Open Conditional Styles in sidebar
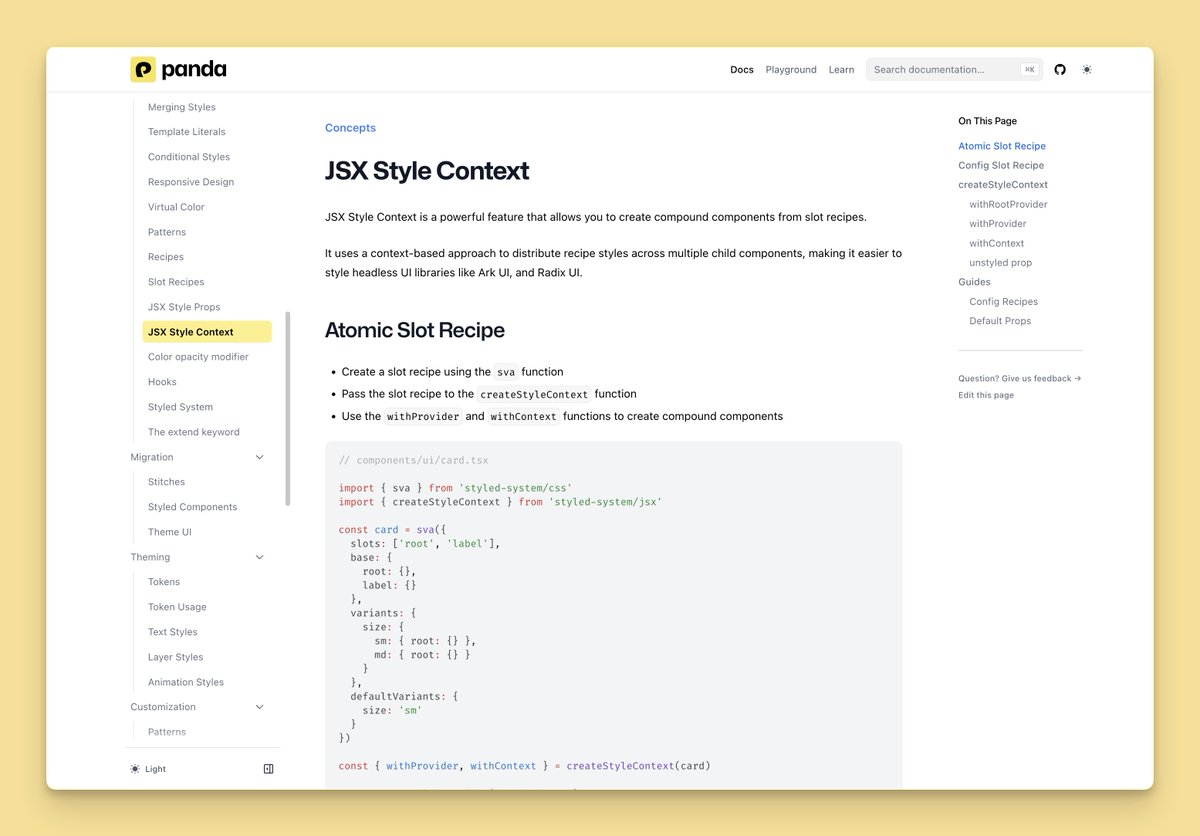The width and height of the screenshot is (1200, 836). (x=189, y=157)
